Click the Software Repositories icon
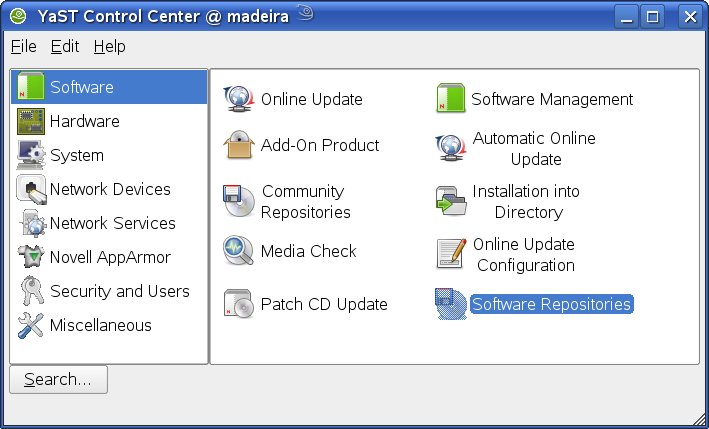Viewport: 709px width, 429px height. coord(451,303)
